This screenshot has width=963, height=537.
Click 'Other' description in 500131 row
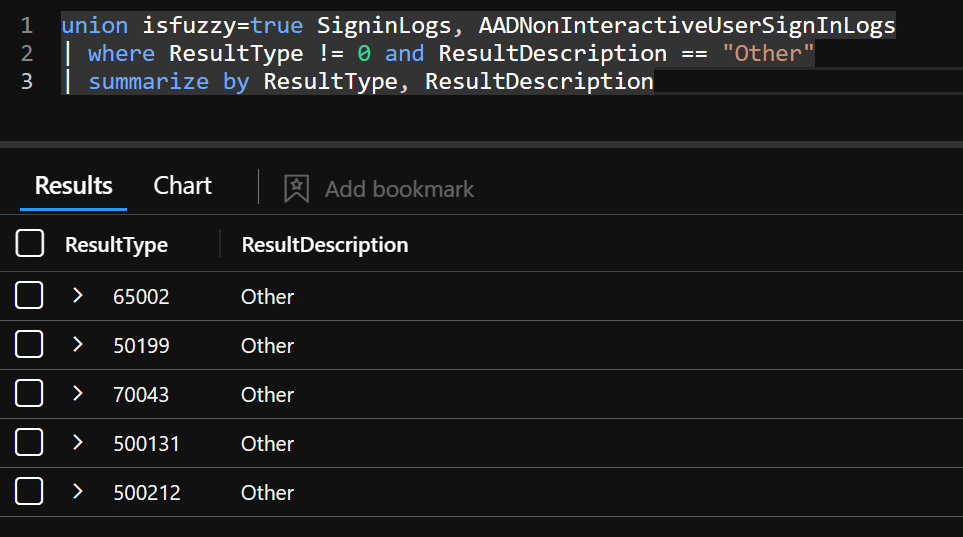tap(267, 444)
